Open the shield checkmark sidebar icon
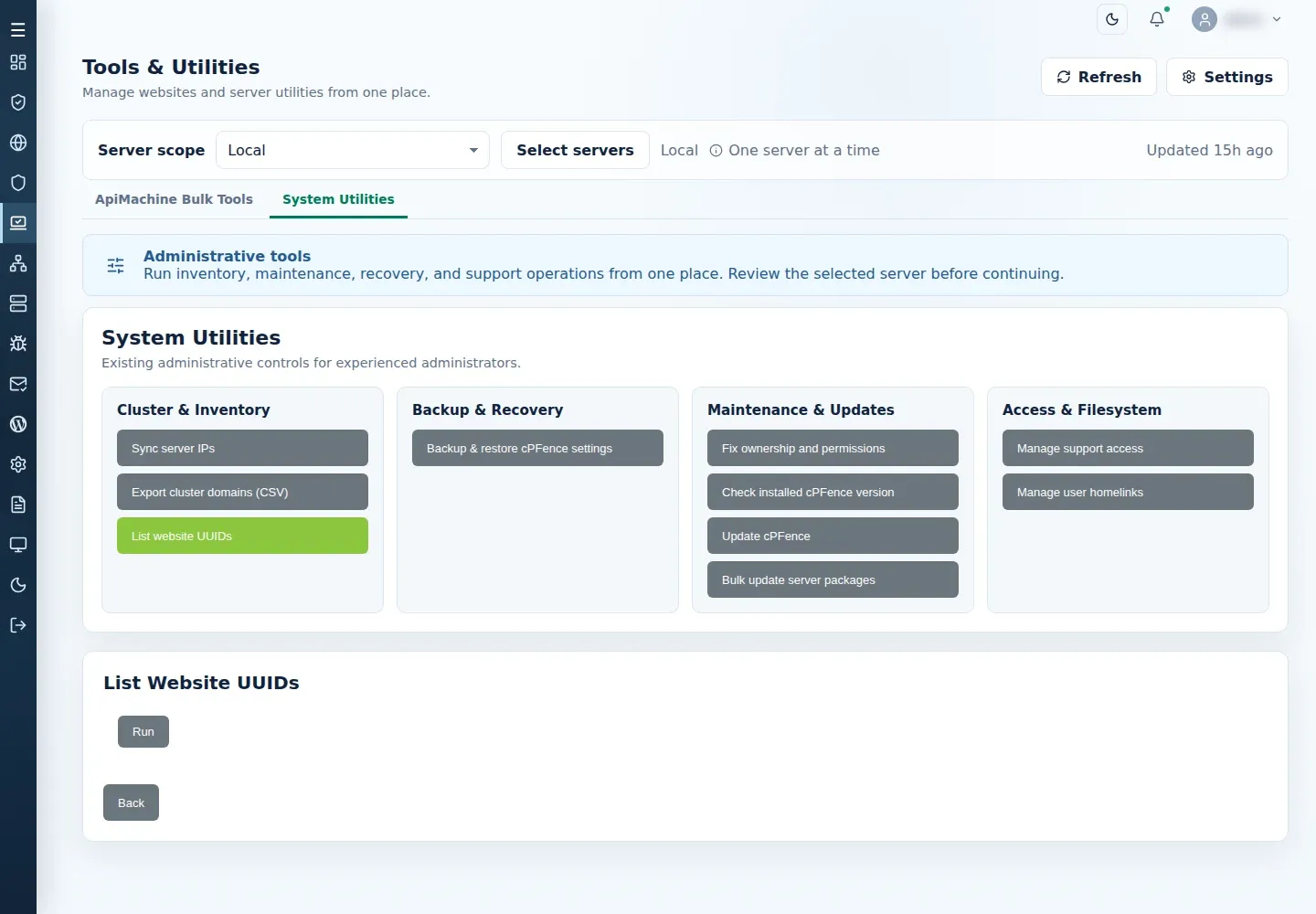 (x=18, y=102)
